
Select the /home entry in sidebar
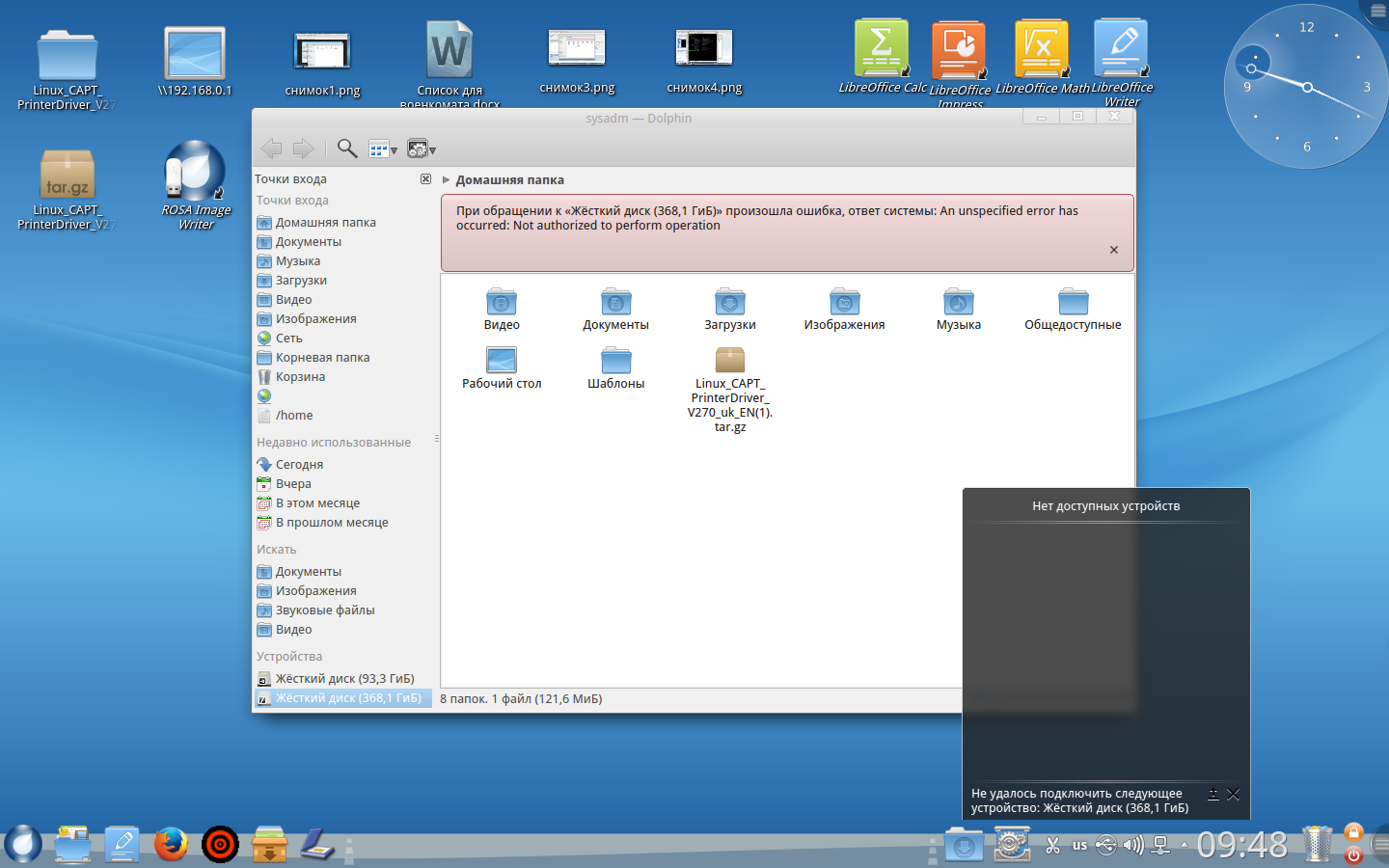343,416
